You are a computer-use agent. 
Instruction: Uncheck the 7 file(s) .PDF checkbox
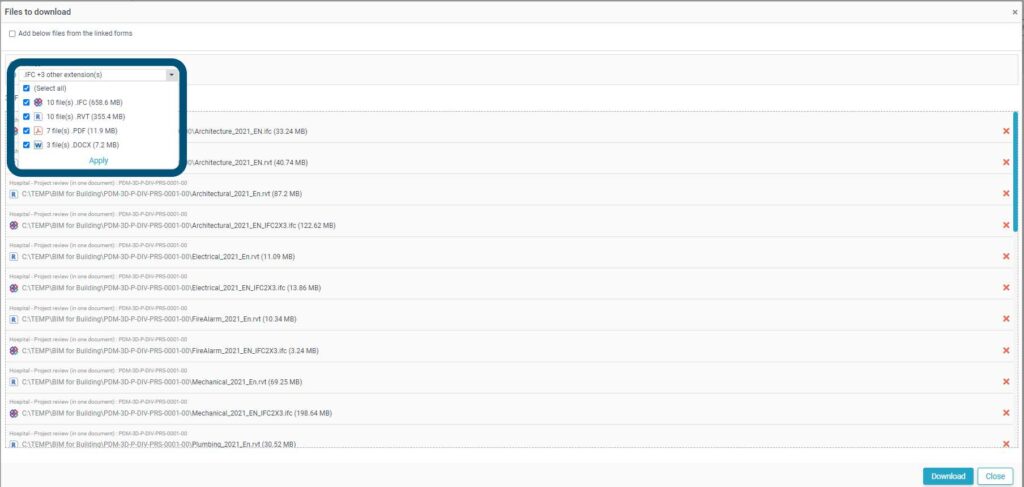26,131
